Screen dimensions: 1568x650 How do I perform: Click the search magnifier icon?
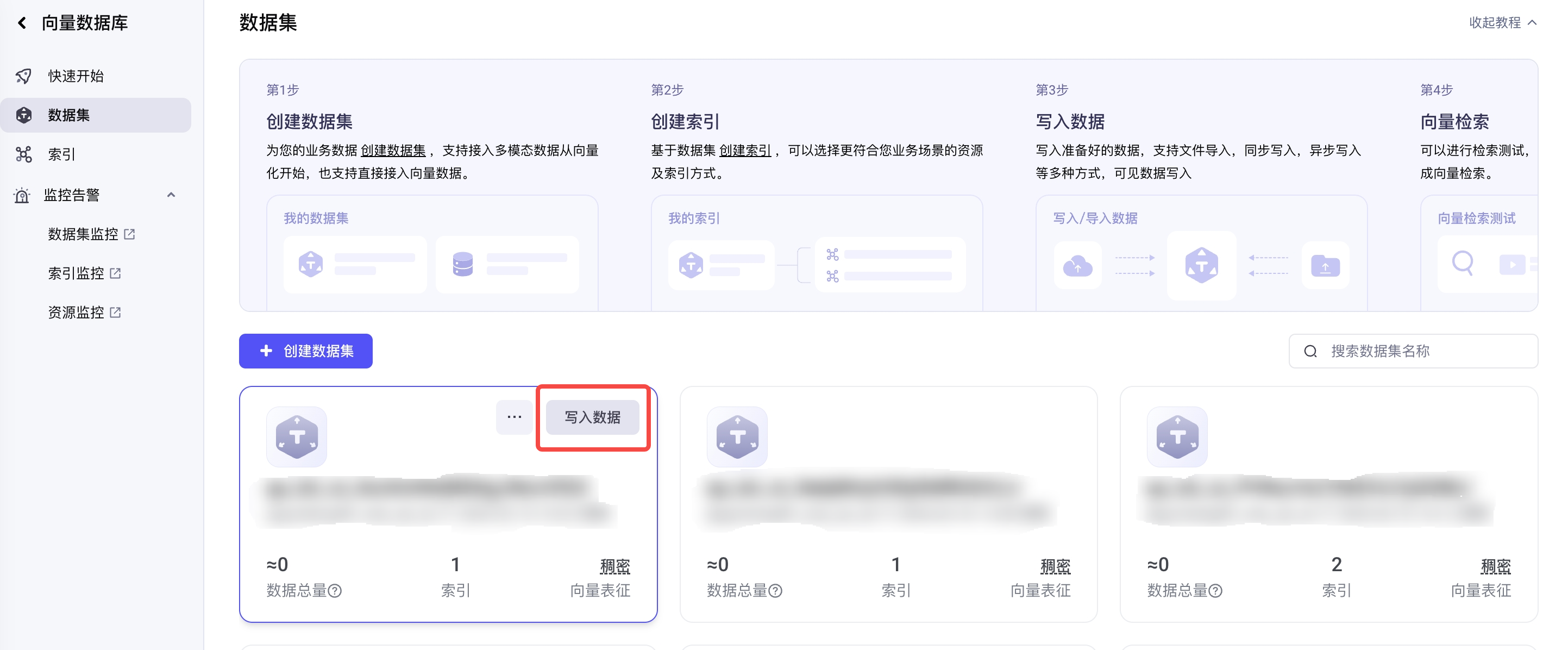click(1310, 351)
